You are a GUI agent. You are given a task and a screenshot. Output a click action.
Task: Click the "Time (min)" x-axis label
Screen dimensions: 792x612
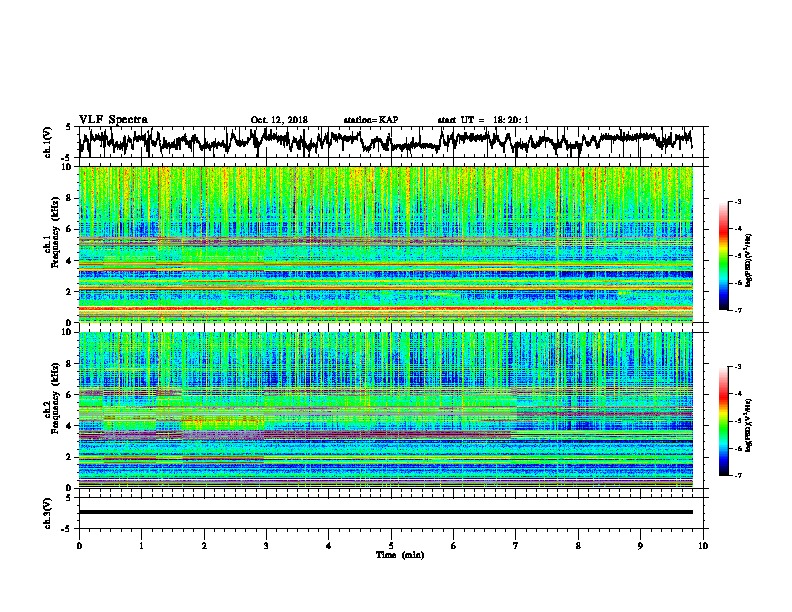[400, 555]
